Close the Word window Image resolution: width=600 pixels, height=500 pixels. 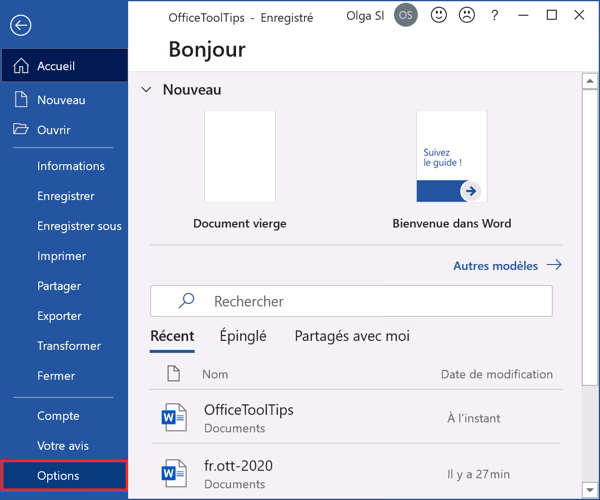pos(579,15)
